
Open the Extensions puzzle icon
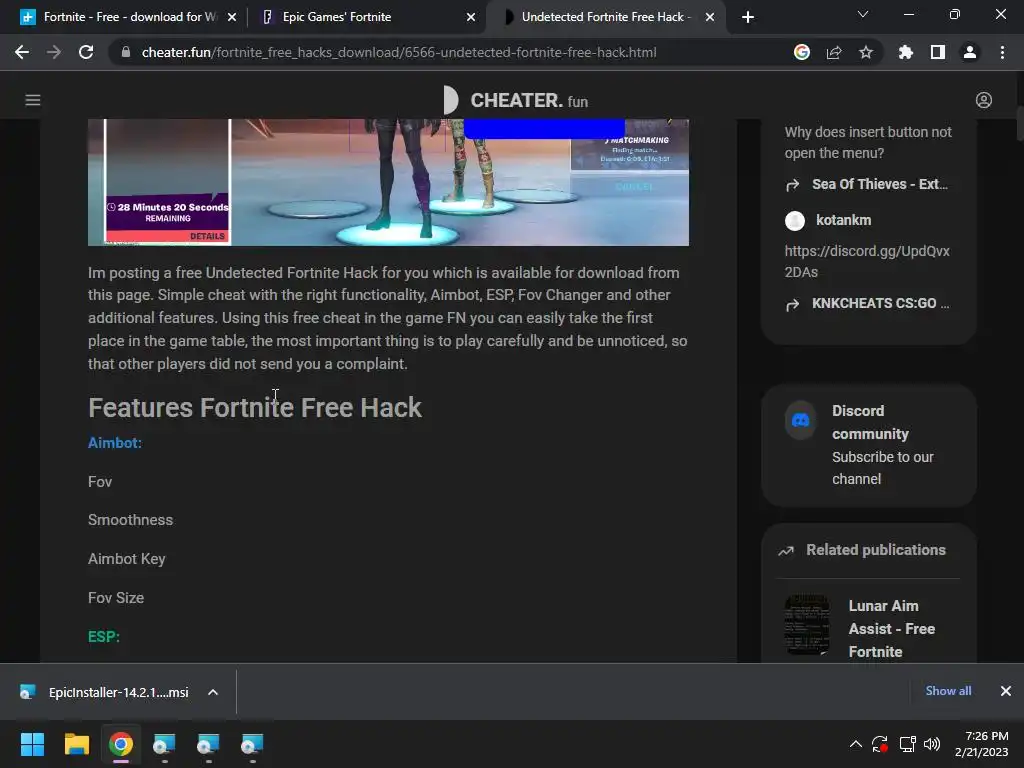click(905, 52)
